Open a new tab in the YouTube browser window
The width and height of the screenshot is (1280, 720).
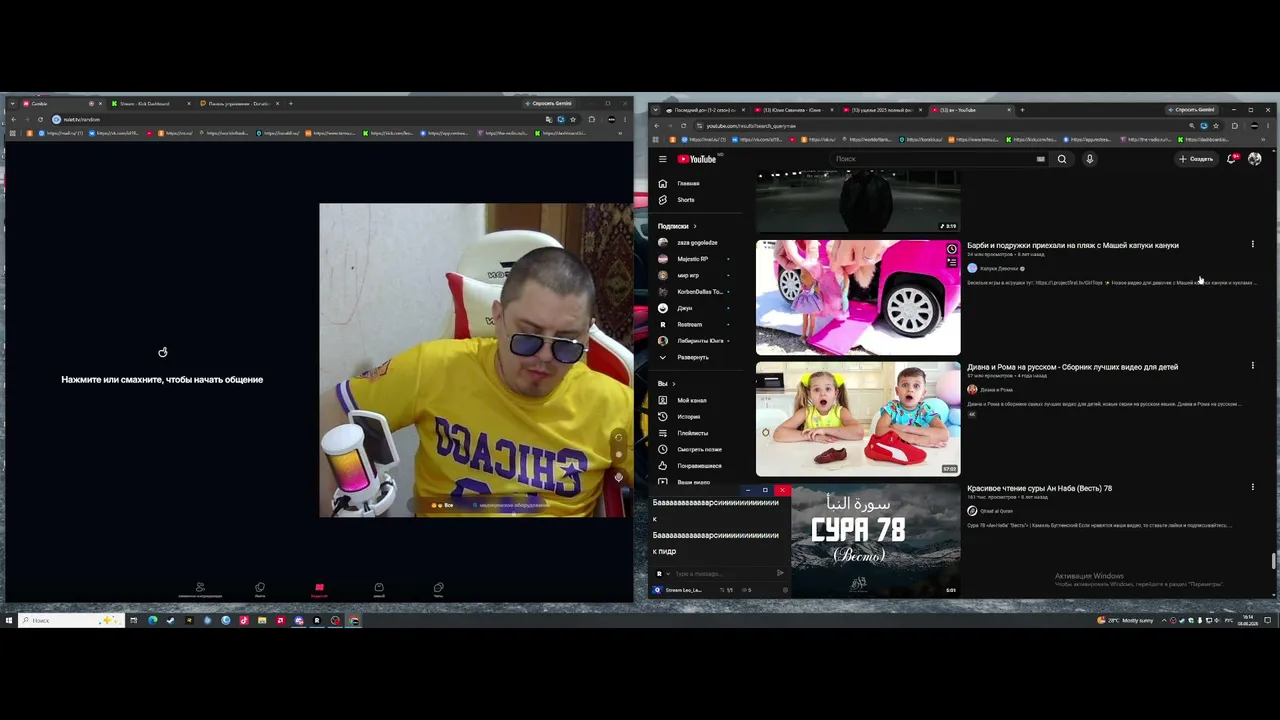pyautogui.click(x=1022, y=110)
